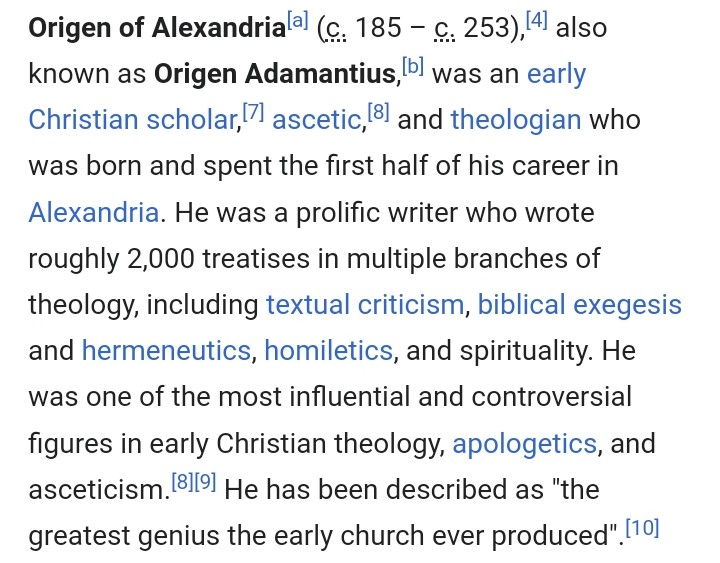Screen dimensions: 720x563
Task: Go to the "textual criticism" article
Action: coord(367,305)
